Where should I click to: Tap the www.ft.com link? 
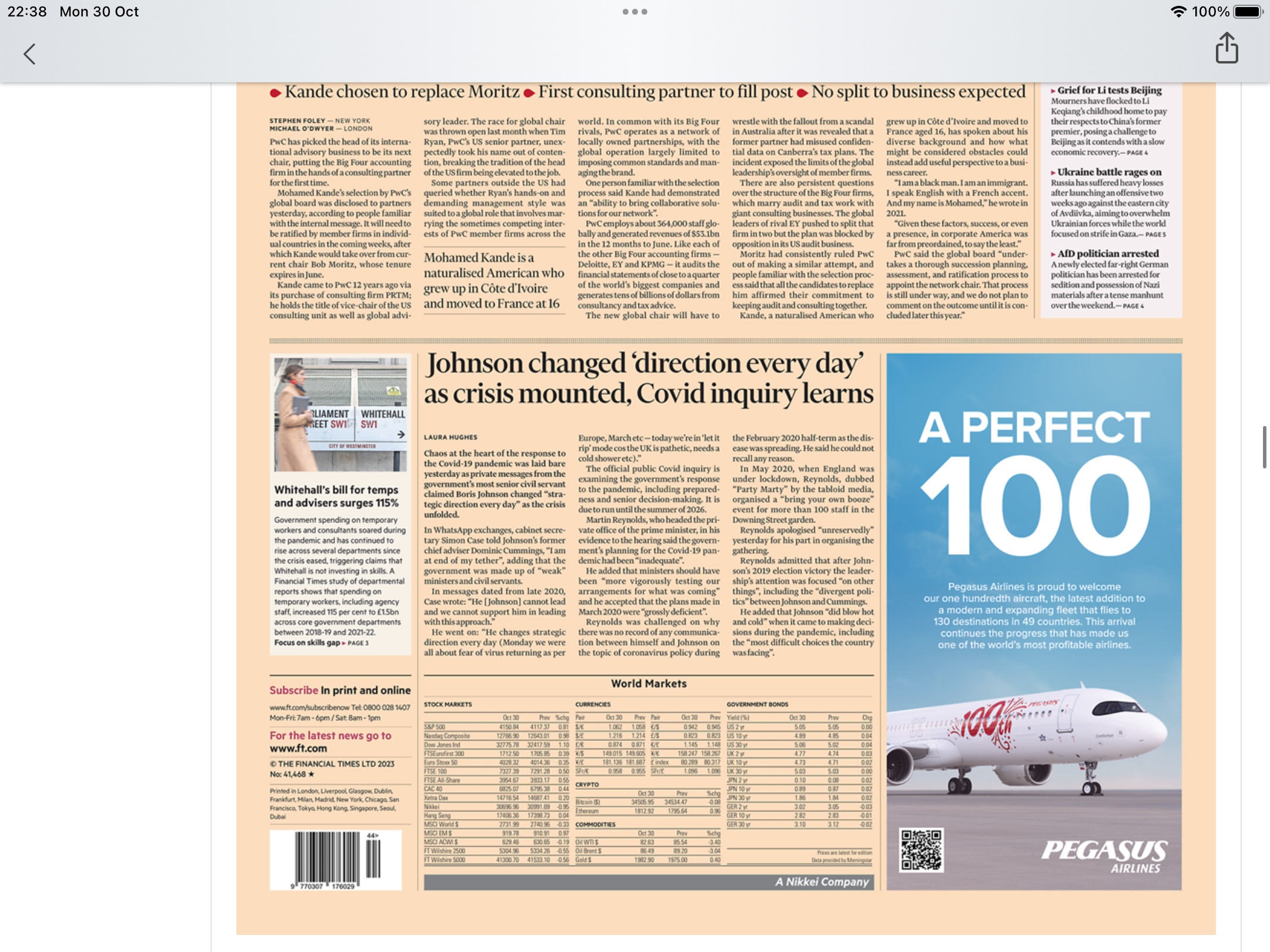pyautogui.click(x=298, y=749)
